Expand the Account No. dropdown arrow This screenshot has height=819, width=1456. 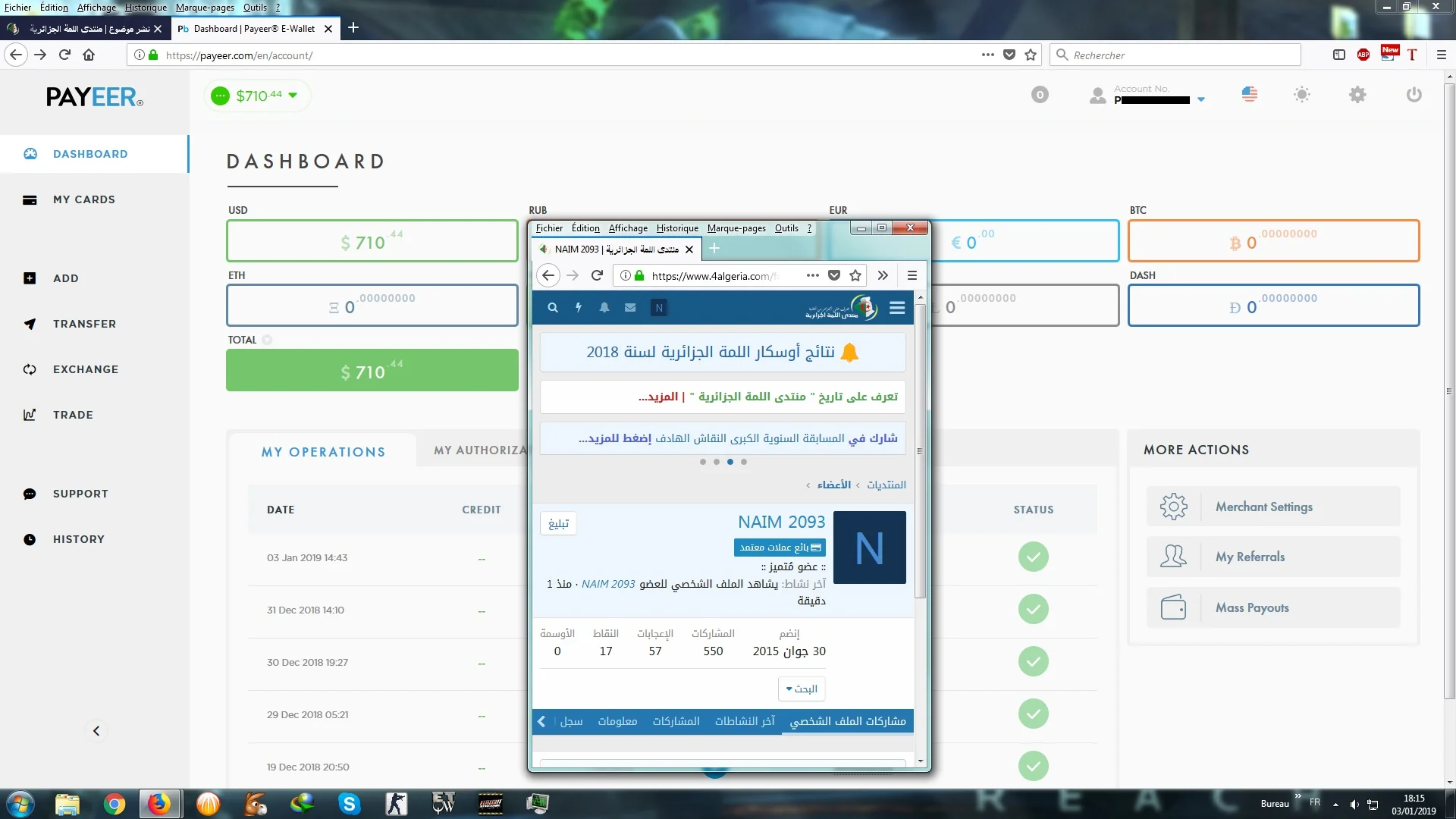(x=1201, y=100)
